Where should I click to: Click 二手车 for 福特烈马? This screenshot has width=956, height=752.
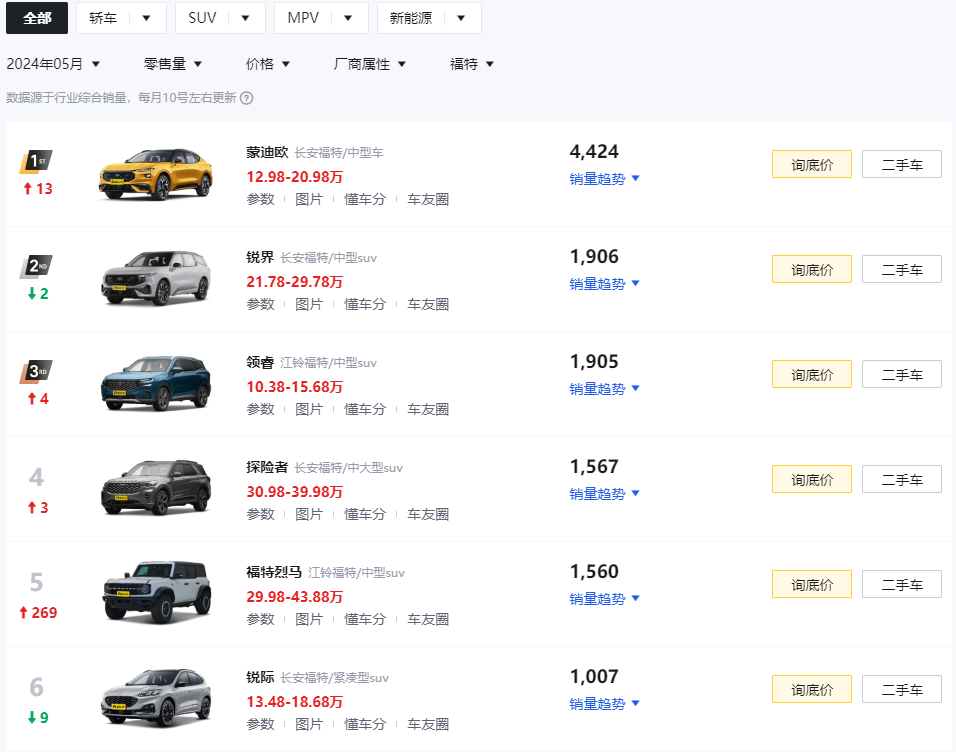(902, 584)
